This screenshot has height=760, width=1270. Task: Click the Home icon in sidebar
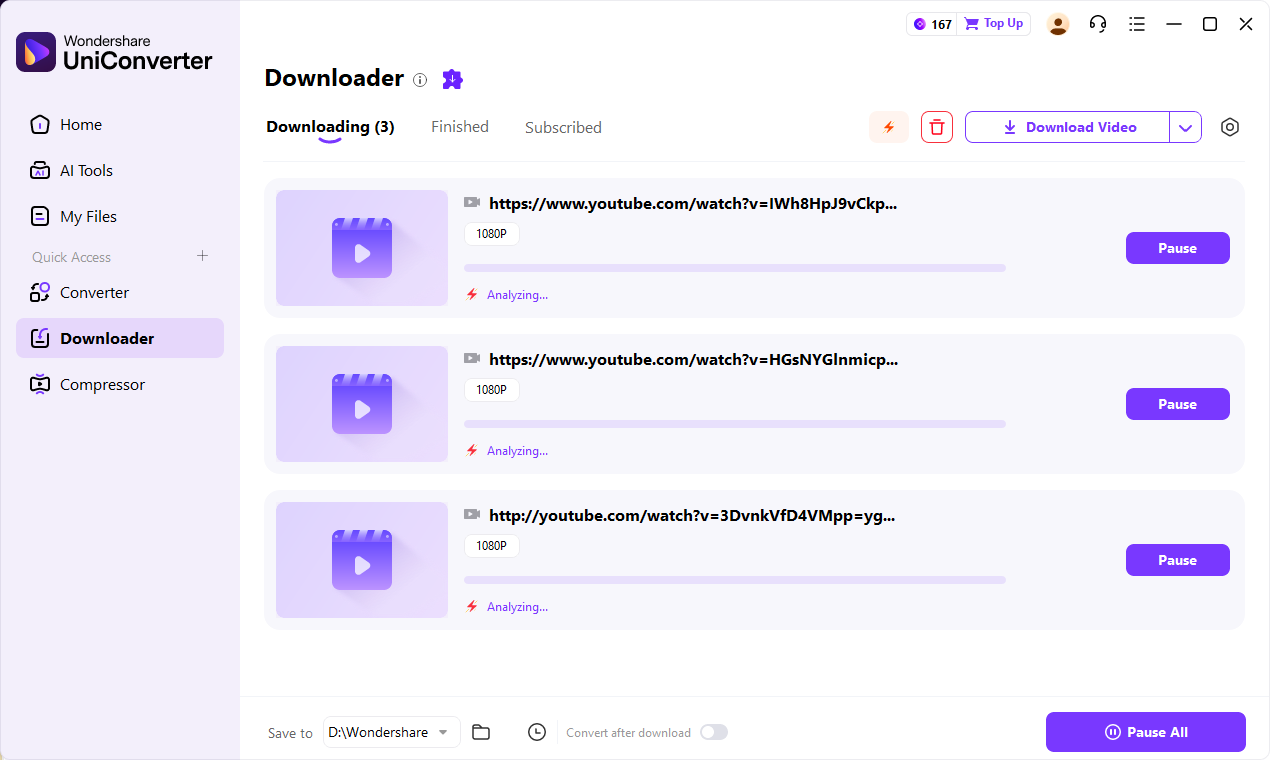[x=40, y=125]
